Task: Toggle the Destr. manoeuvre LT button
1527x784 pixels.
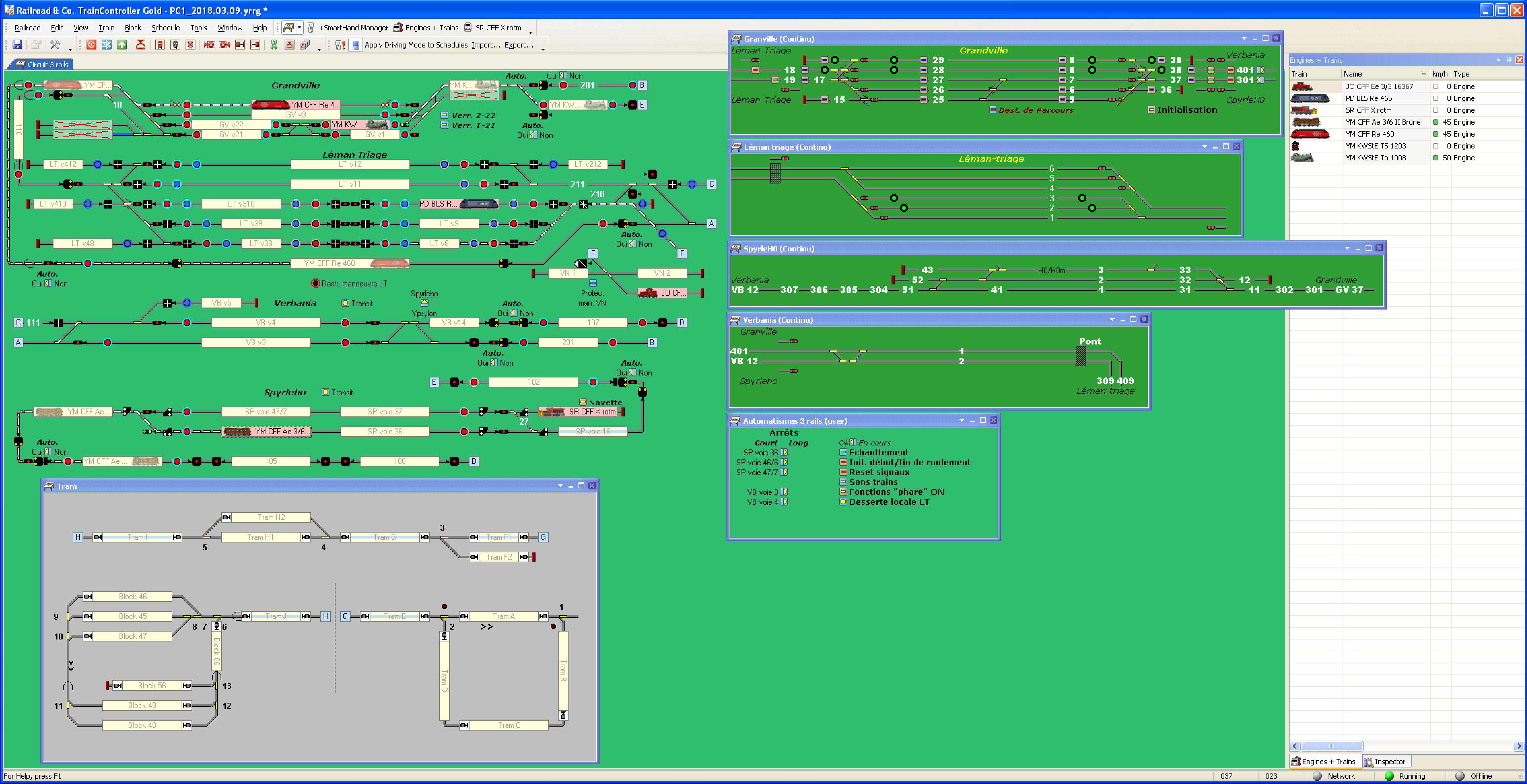Action: pos(315,283)
